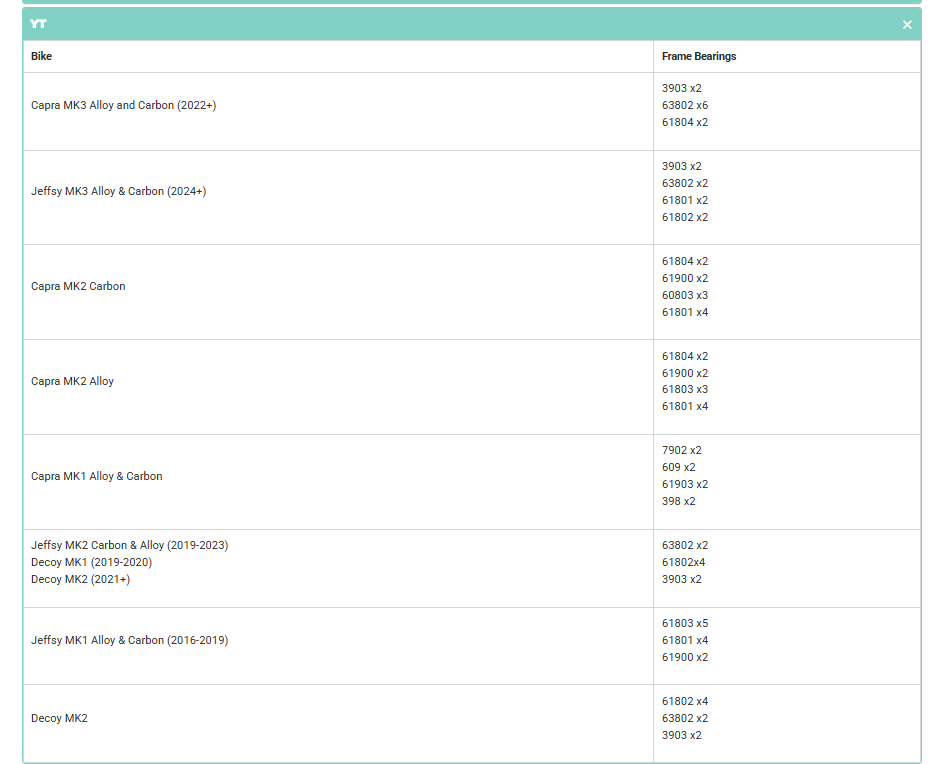Select Capra MK3 Alloy and Carbon (2022+) row

pyautogui.click(x=123, y=105)
